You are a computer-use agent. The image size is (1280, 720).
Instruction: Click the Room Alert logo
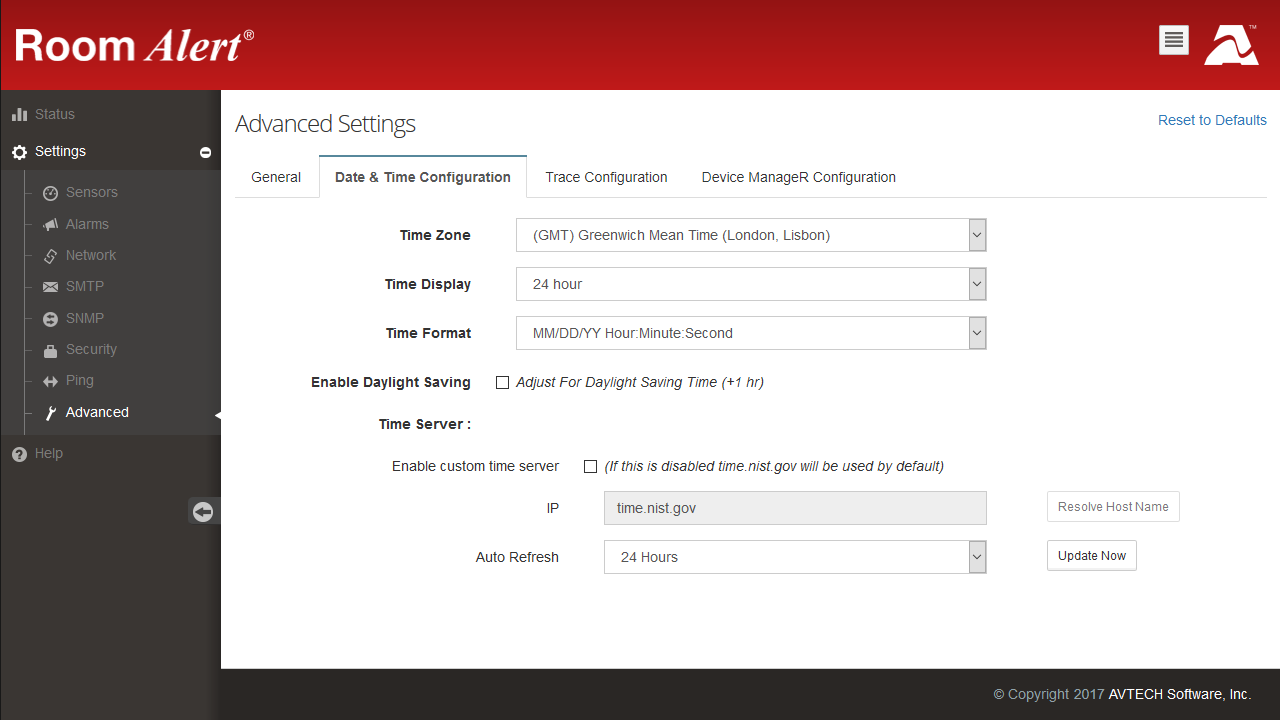(x=130, y=45)
